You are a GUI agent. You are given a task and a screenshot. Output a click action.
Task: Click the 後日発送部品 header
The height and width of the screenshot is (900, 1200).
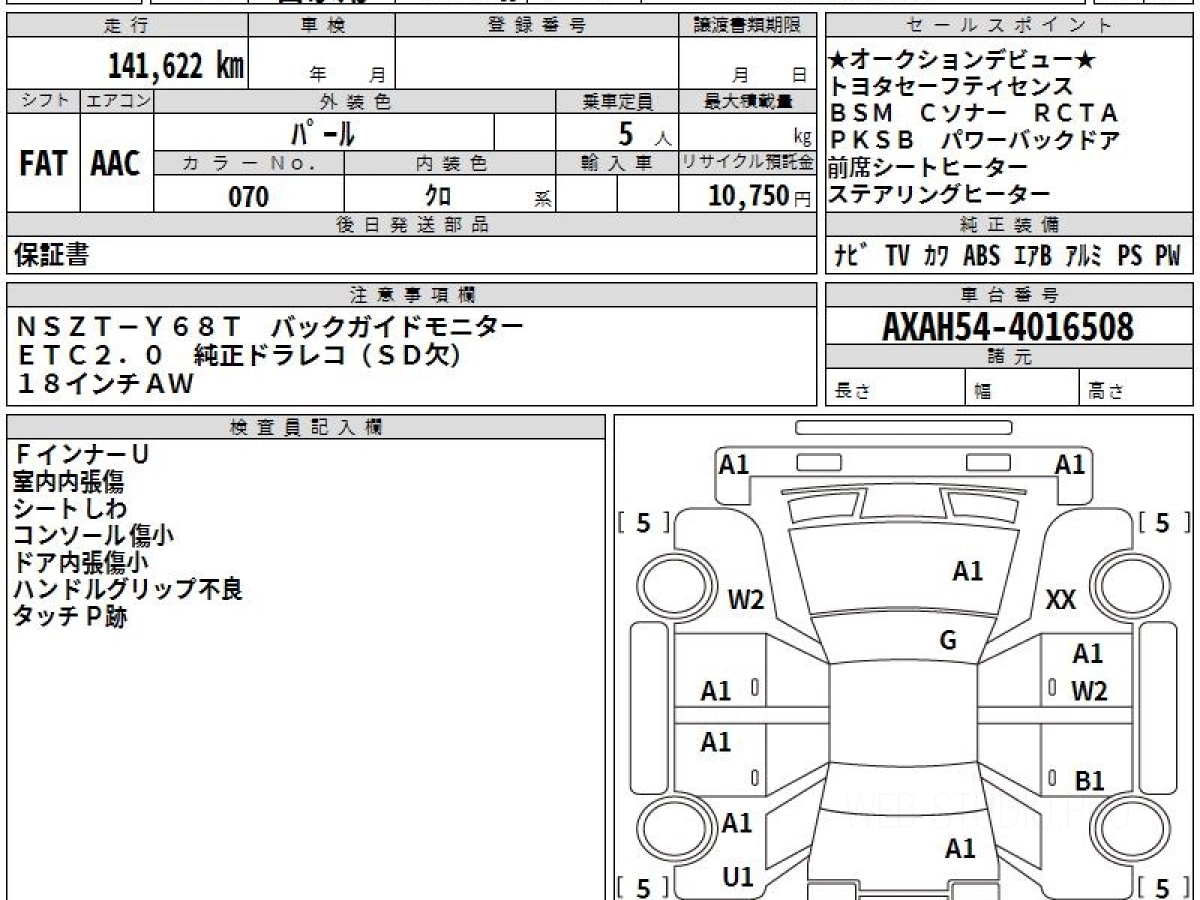[x=412, y=225]
